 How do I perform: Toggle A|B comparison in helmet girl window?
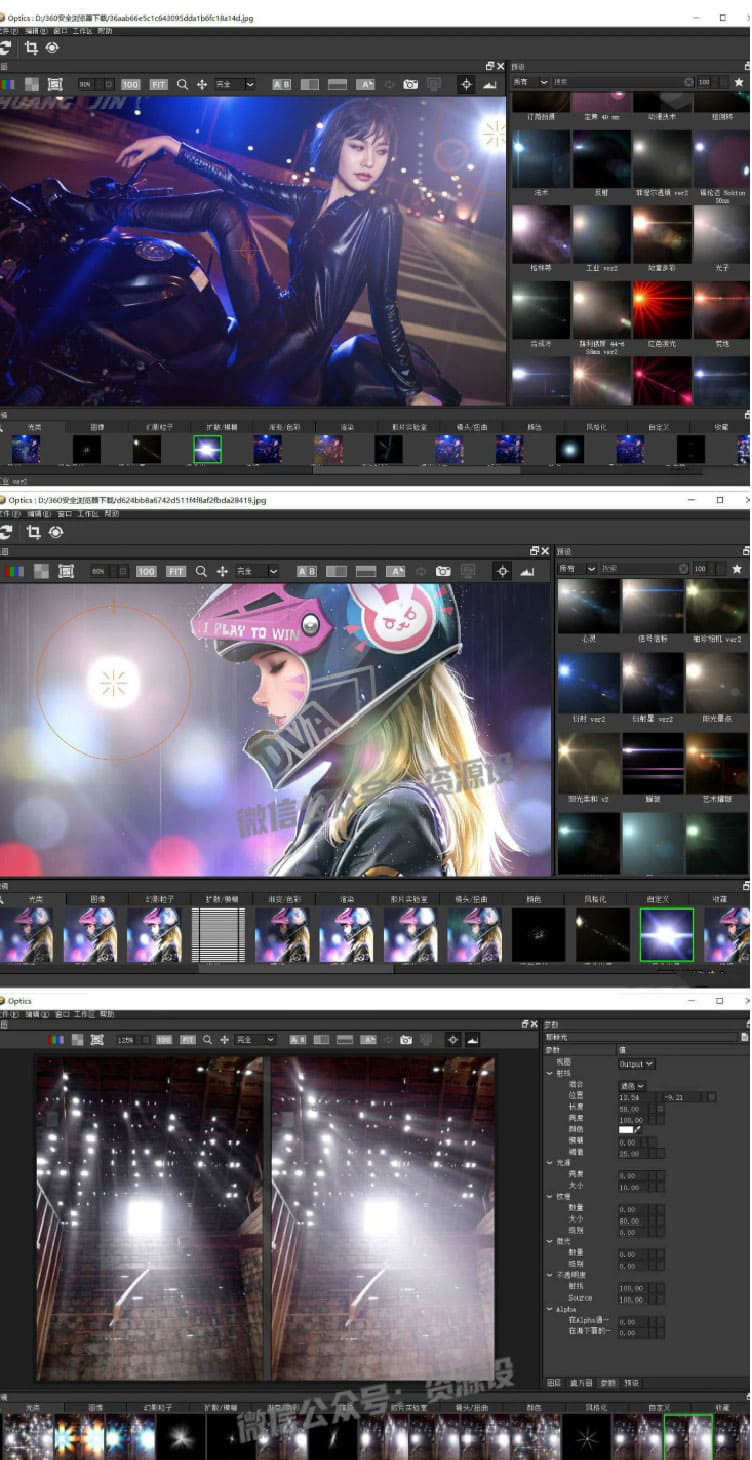pos(307,571)
